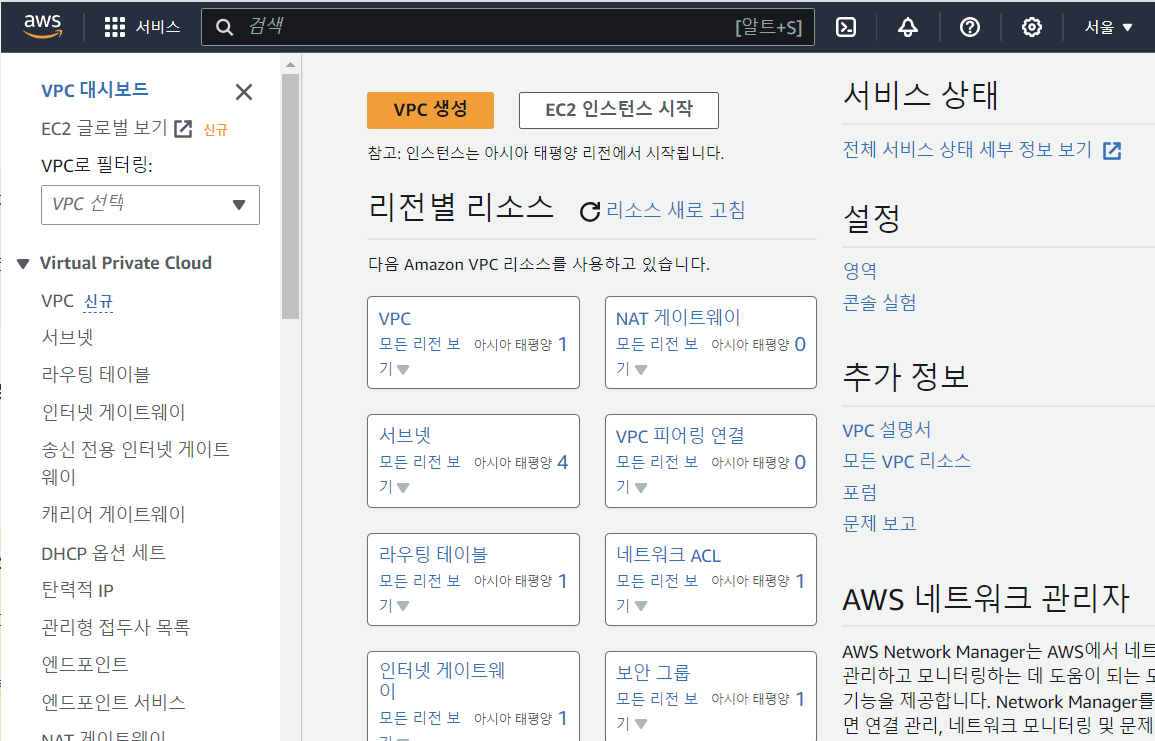
Task: Select 탄력적 IP in the sidebar
Action: [77, 590]
